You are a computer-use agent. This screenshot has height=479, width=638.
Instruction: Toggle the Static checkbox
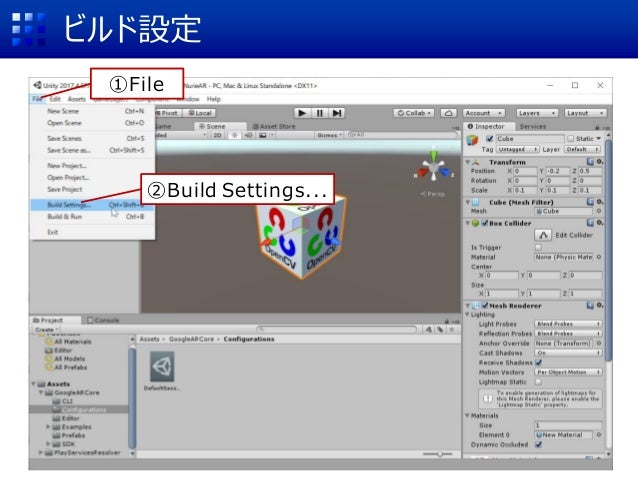point(570,139)
